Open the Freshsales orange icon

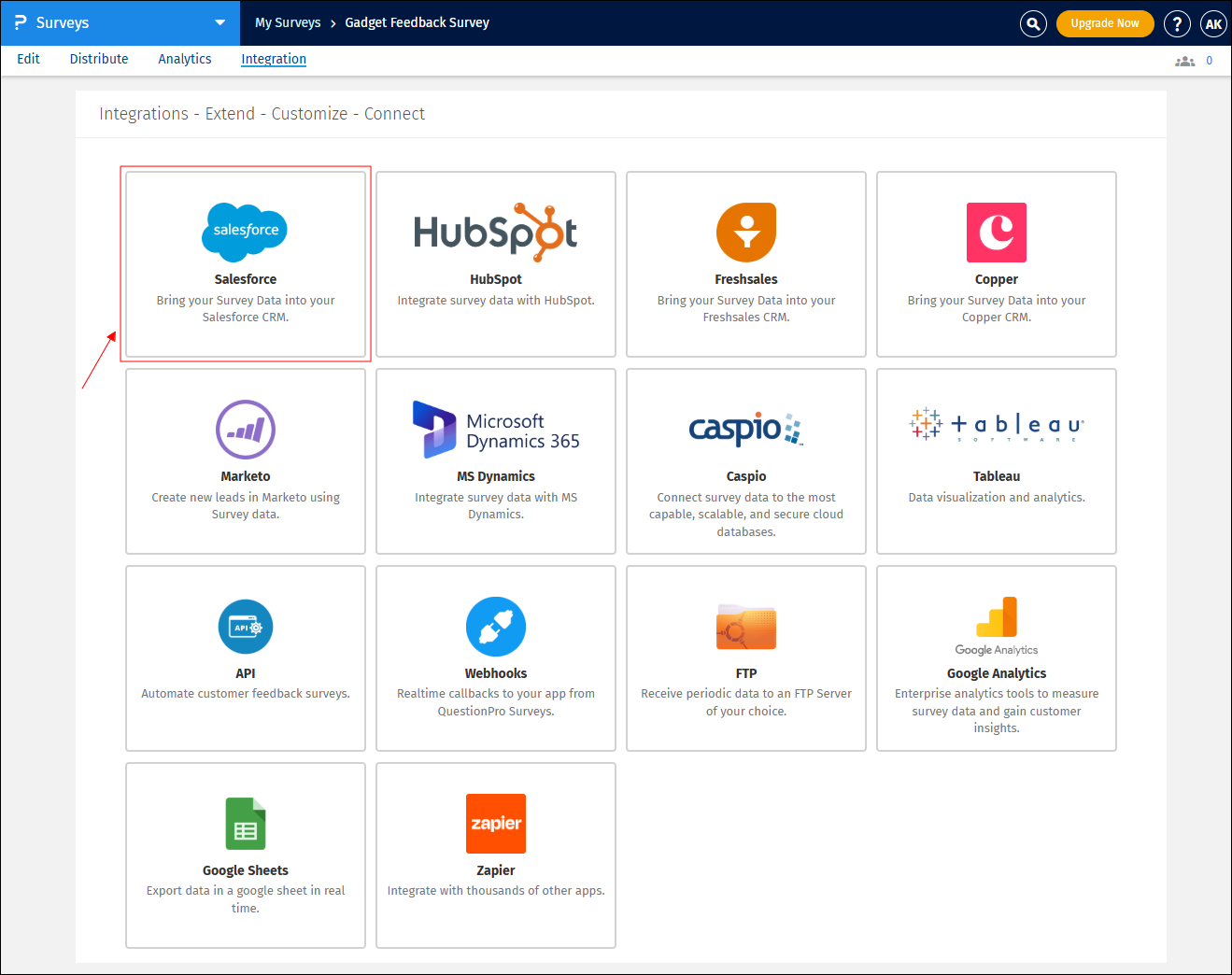click(x=745, y=233)
